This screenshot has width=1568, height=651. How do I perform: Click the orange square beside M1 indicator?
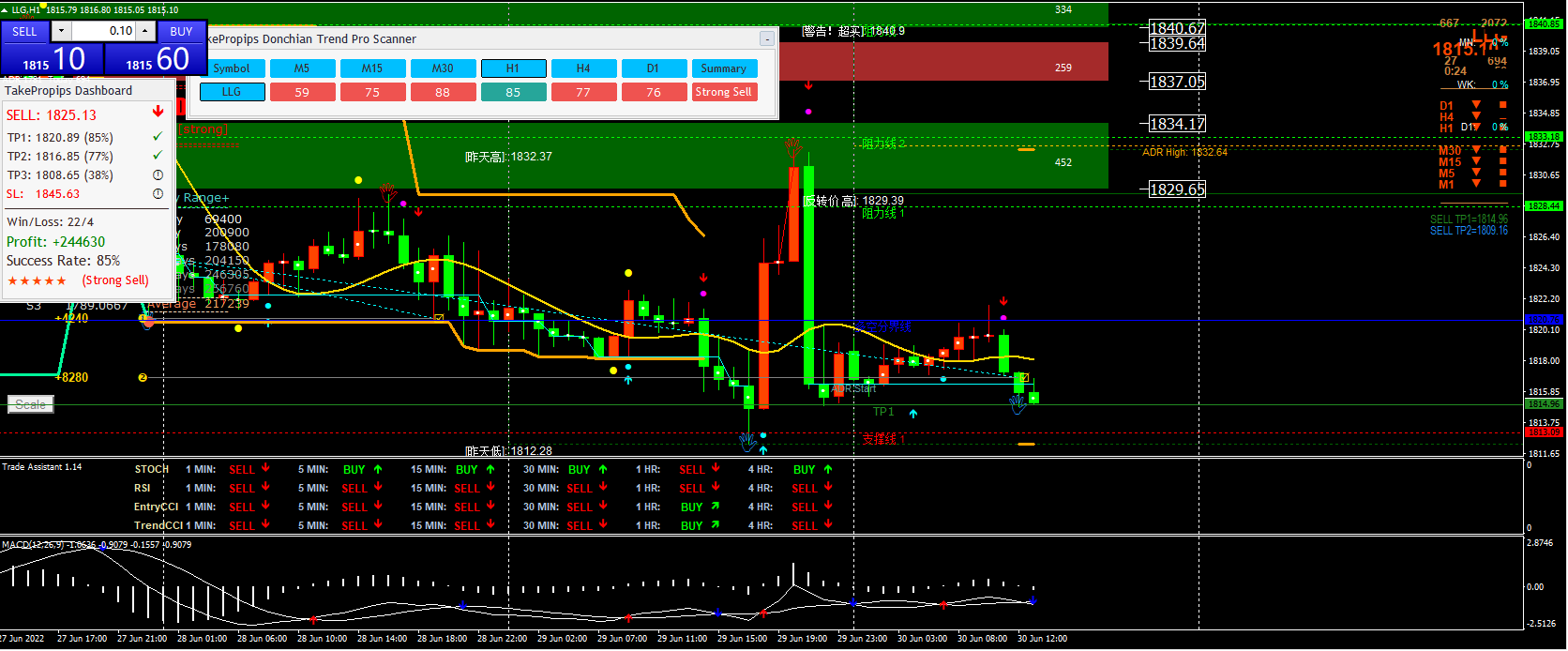click(1503, 184)
